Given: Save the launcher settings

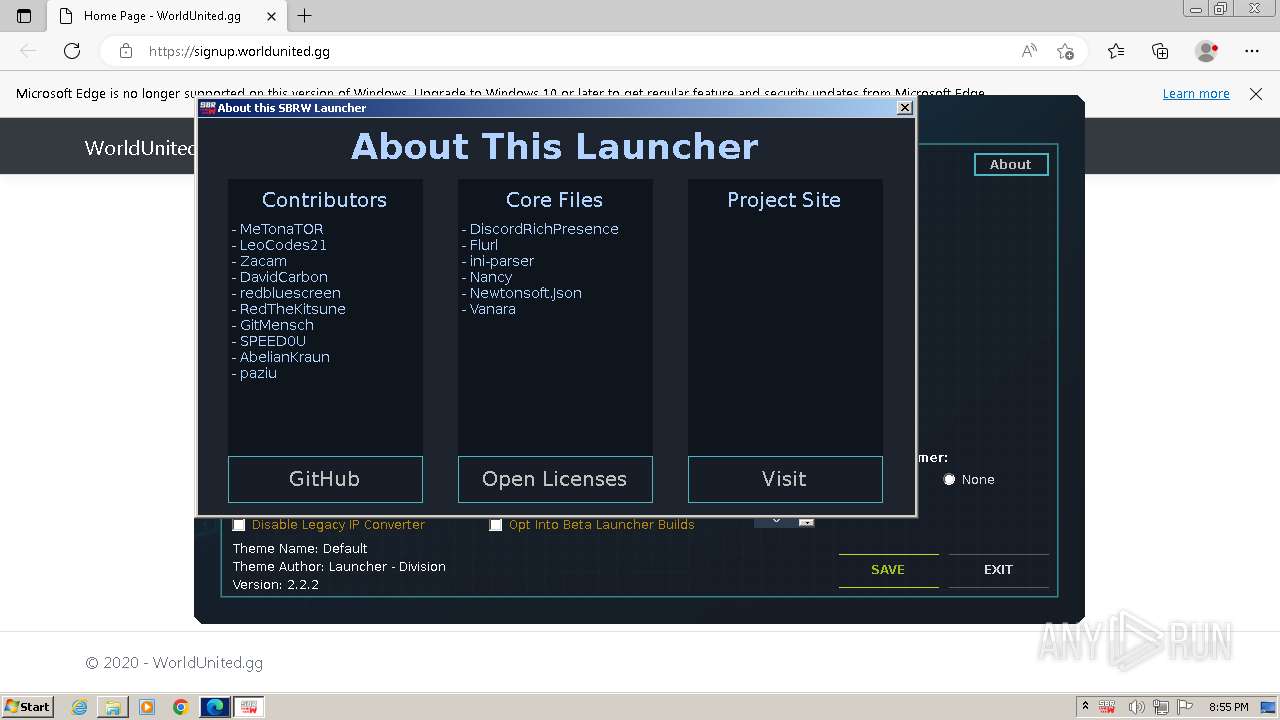Looking at the screenshot, I should (888, 570).
